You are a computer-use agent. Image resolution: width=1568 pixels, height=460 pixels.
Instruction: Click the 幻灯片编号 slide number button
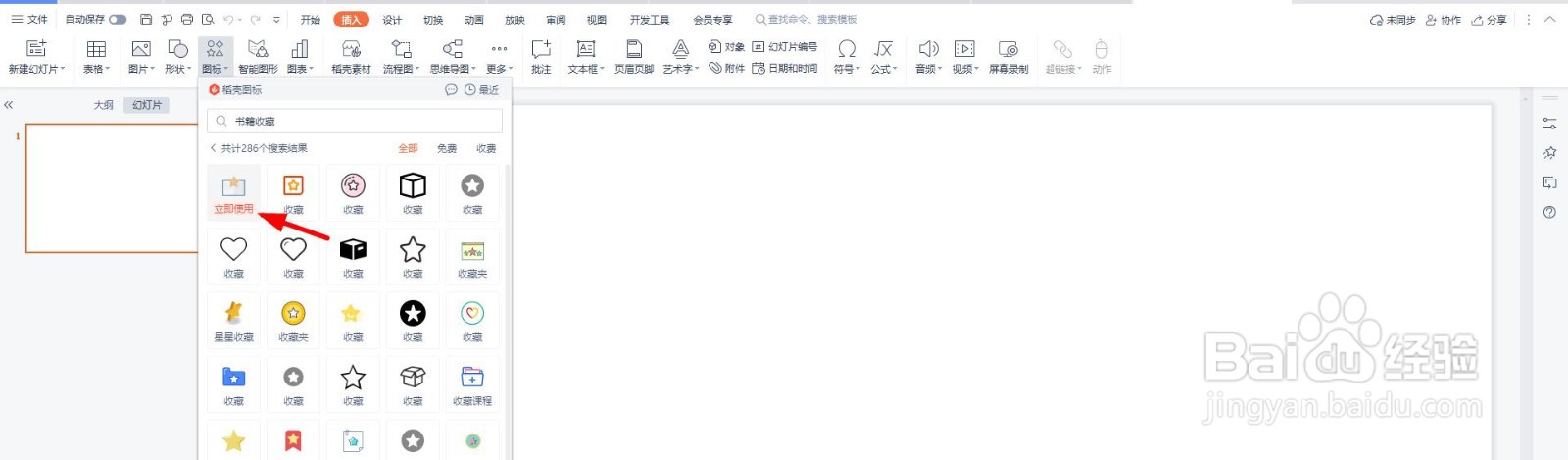pyautogui.click(x=785, y=47)
